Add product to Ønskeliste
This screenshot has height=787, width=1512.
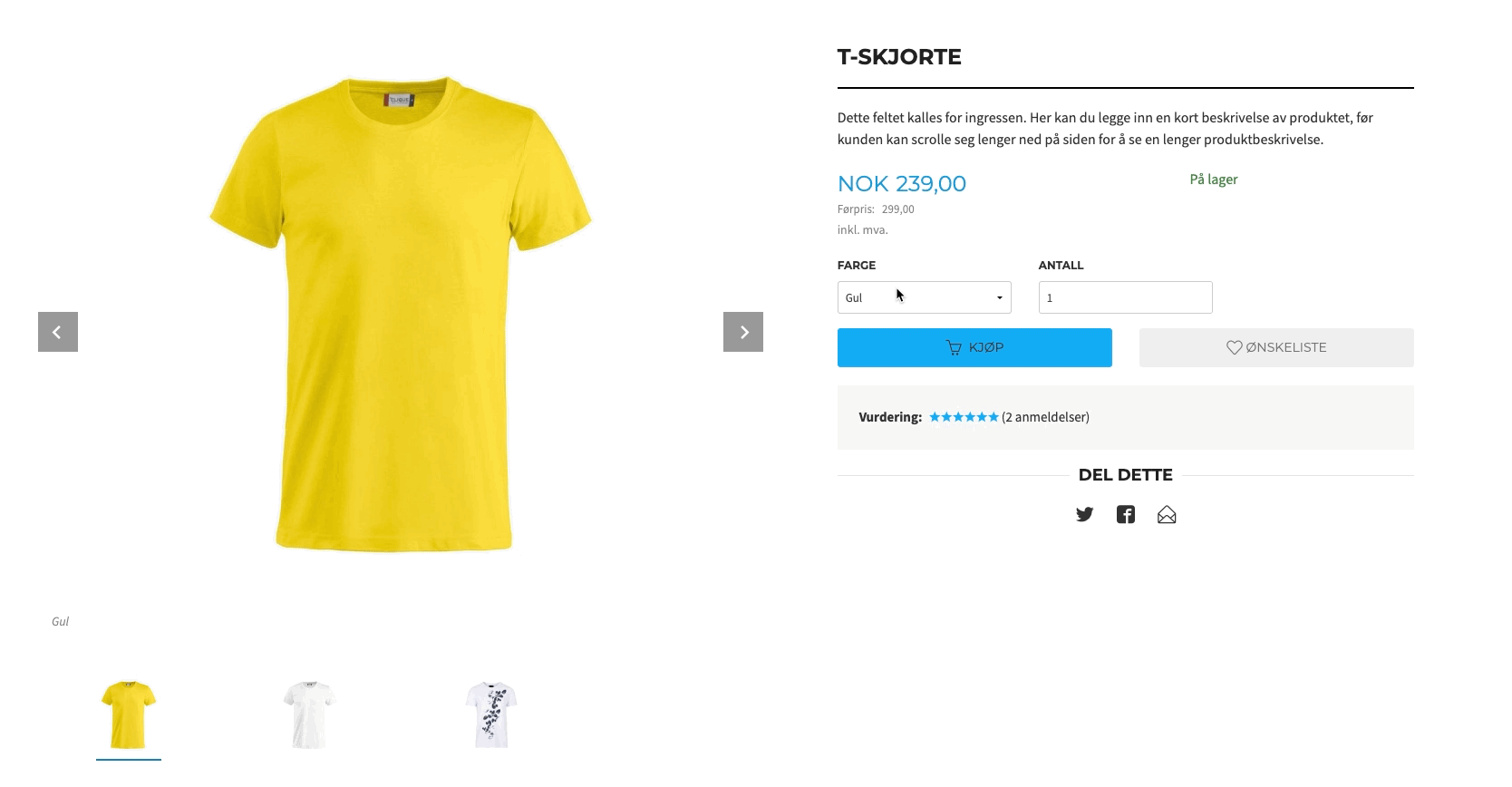[1276, 347]
